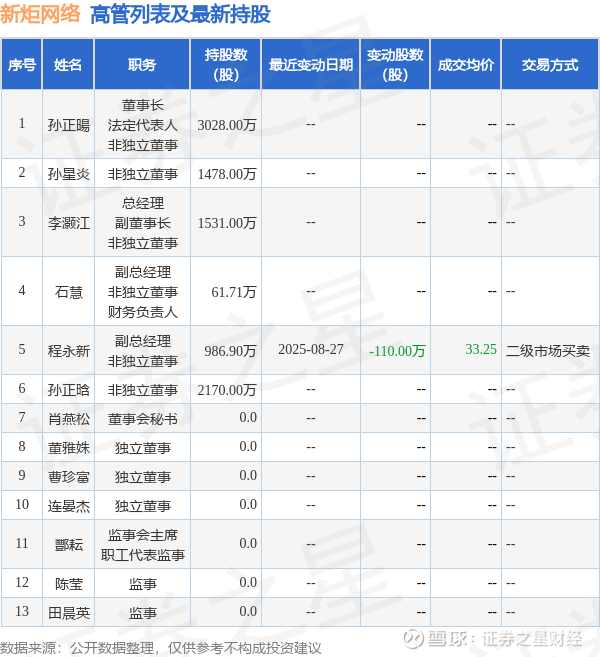Click the 董事会秘书 position cell

(142, 419)
